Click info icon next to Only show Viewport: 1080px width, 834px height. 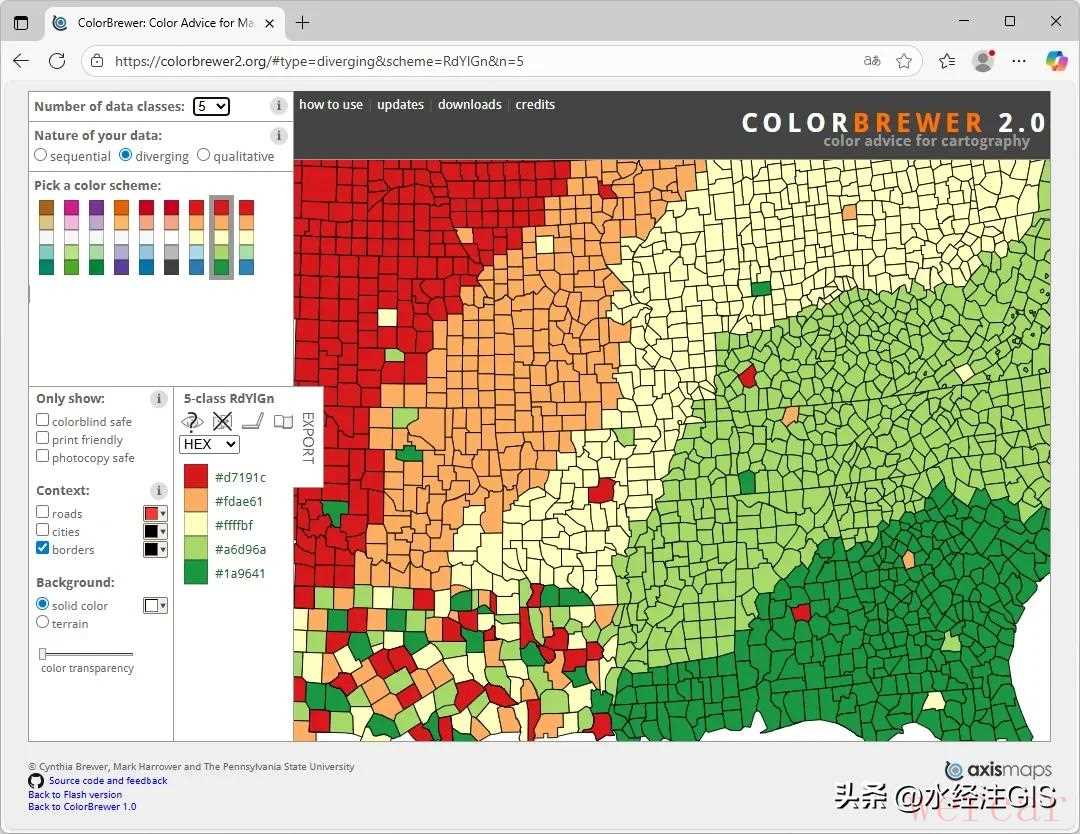click(159, 399)
